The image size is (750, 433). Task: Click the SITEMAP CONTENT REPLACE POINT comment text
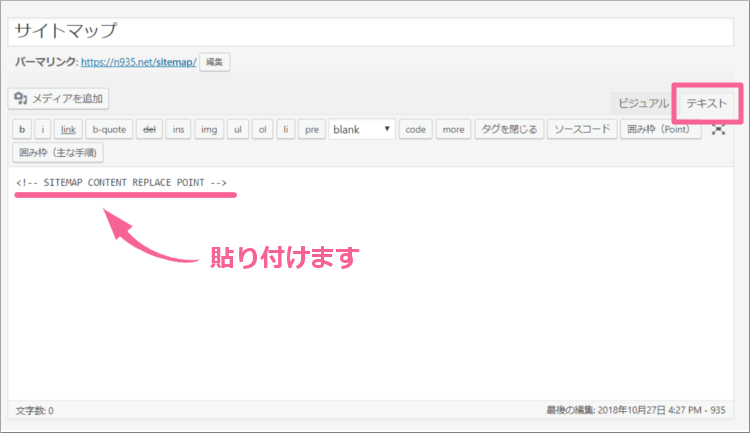coord(121,182)
